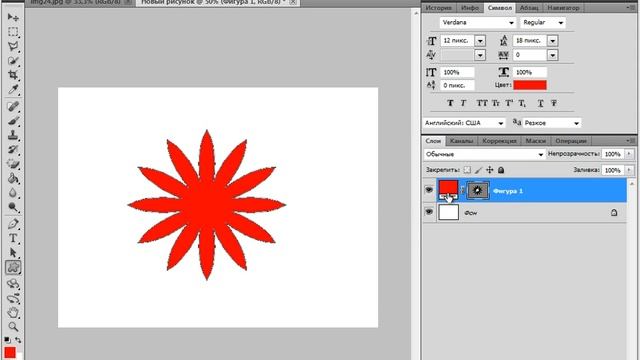Image resolution: width=640 pixels, height=360 pixels.
Task: Toggle Subscript text style
Action: click(522, 103)
